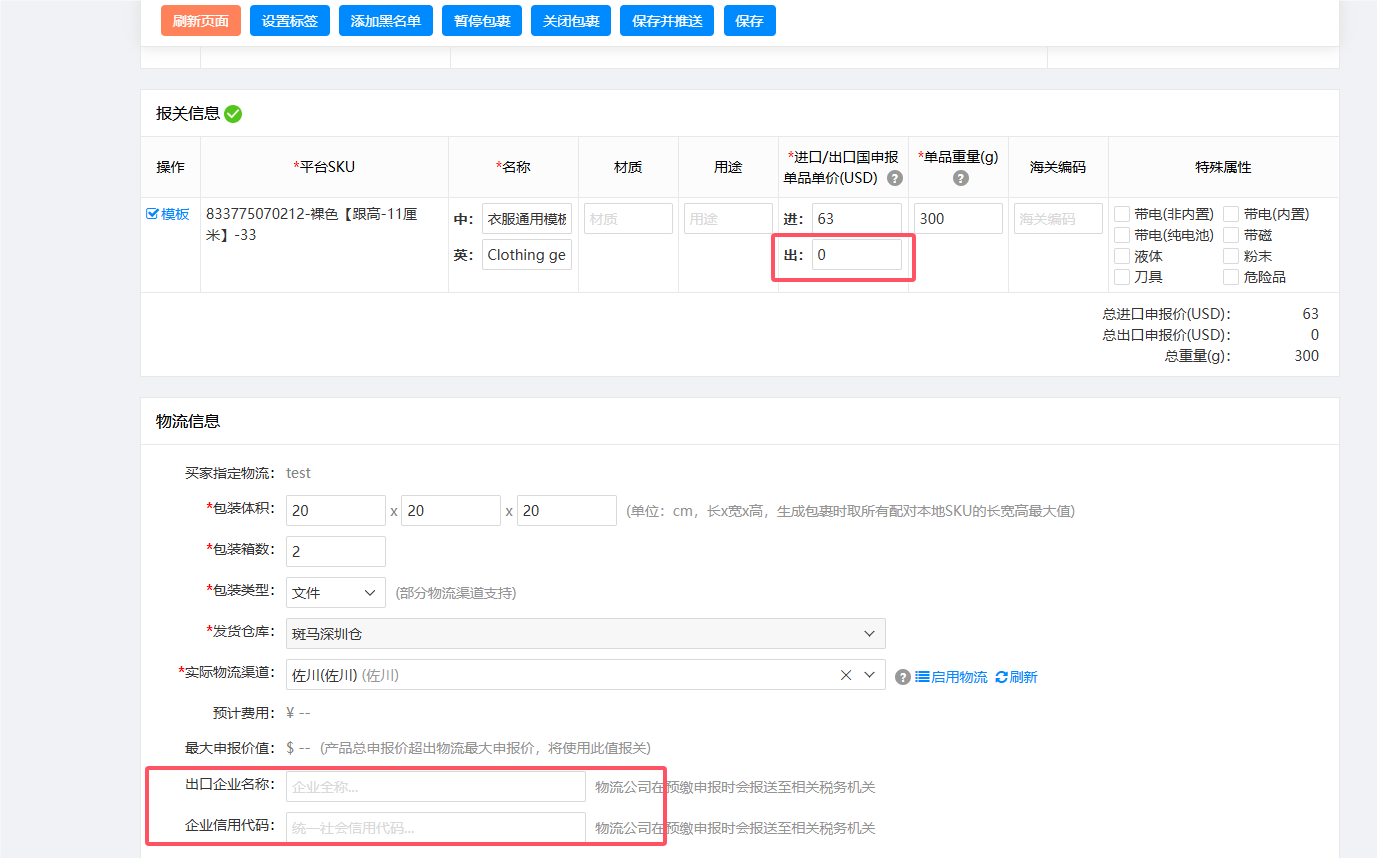Expand the 实际物流渠道 dropdown arrow
The width and height of the screenshot is (1377, 858).
(869, 675)
